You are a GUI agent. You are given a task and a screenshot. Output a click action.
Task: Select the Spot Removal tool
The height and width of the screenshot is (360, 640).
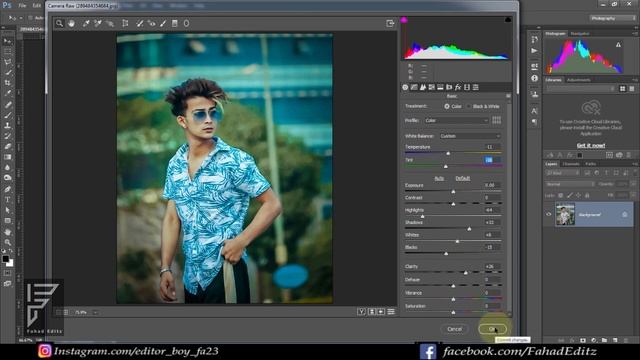(140, 24)
